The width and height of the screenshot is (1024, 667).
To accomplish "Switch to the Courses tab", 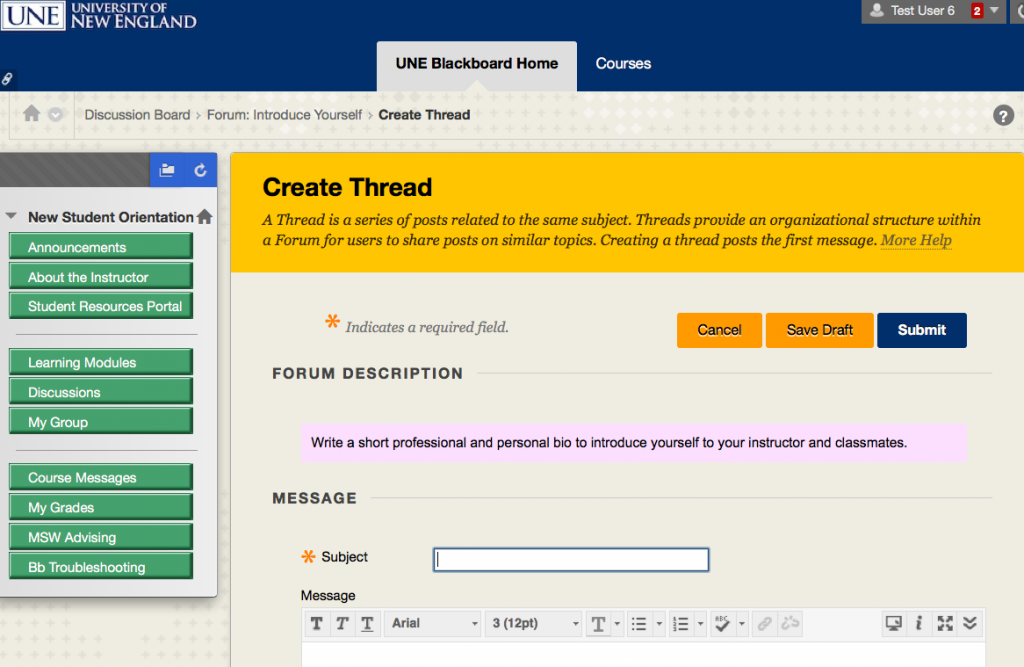I will pos(623,64).
